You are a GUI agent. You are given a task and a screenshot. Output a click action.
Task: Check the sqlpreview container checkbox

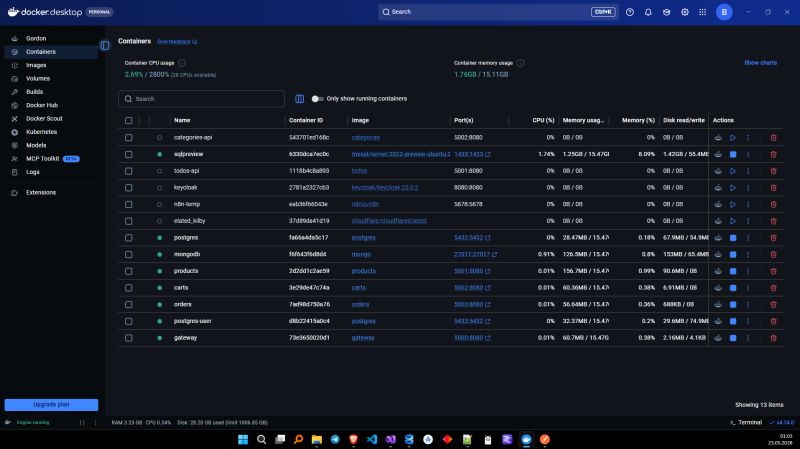click(x=129, y=154)
